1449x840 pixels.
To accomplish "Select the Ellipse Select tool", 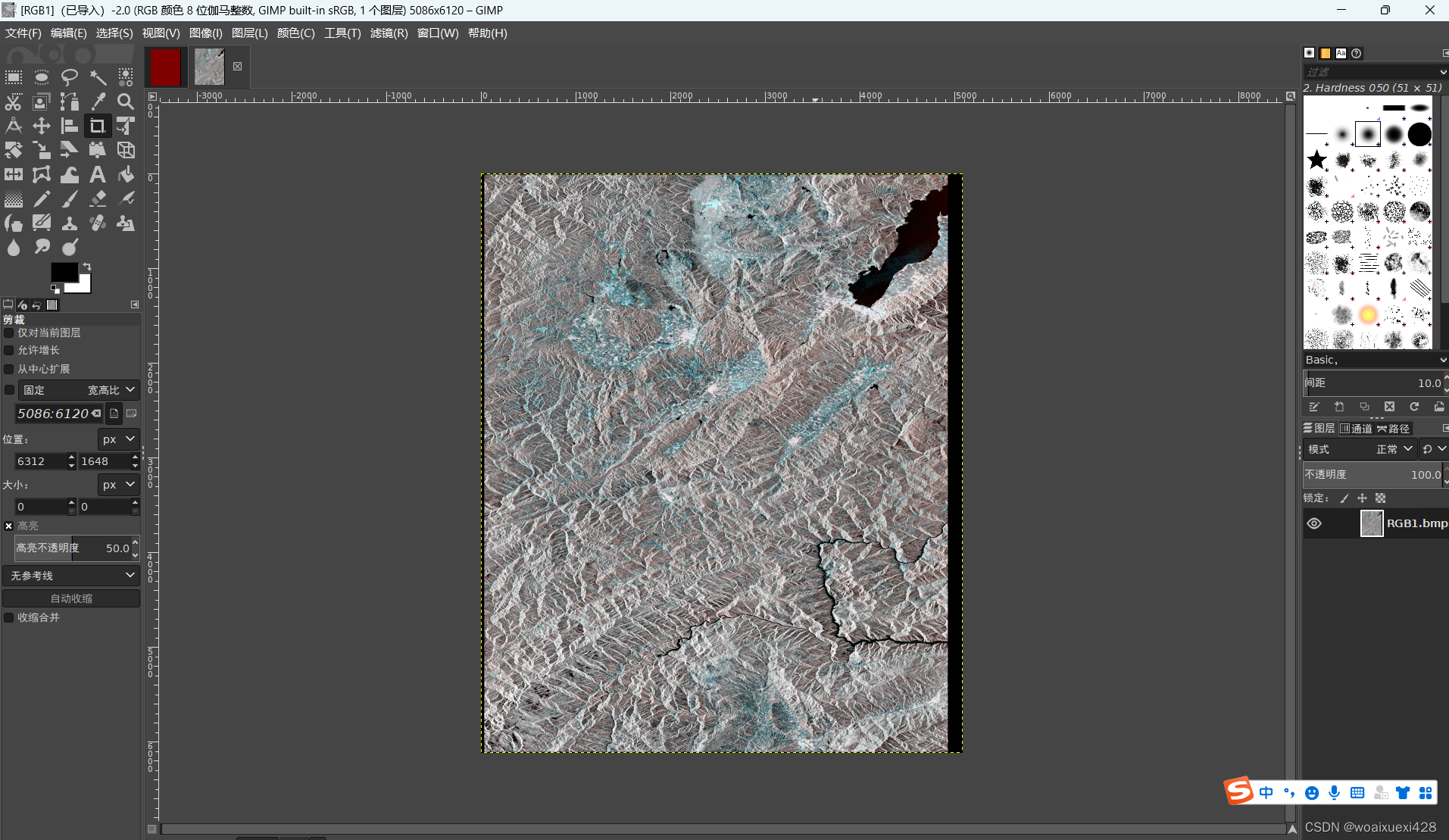I will coord(42,77).
